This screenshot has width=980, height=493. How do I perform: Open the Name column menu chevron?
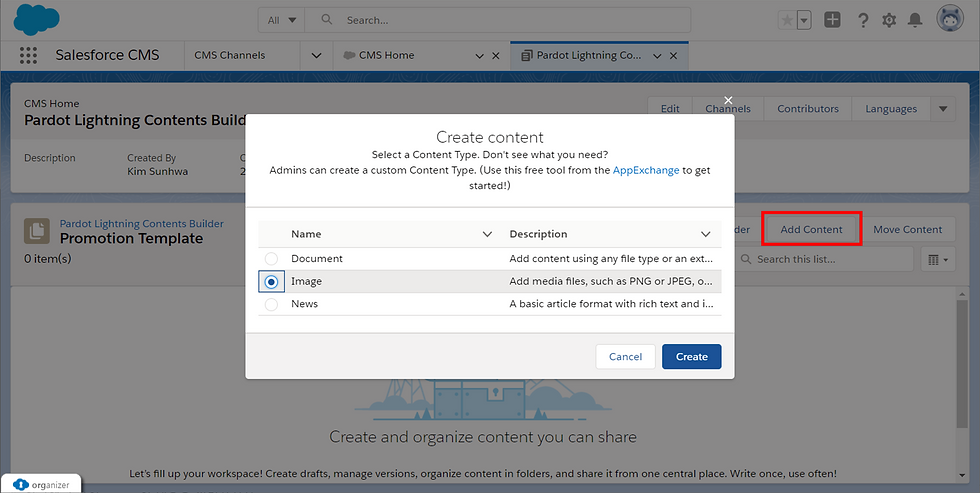(488, 234)
